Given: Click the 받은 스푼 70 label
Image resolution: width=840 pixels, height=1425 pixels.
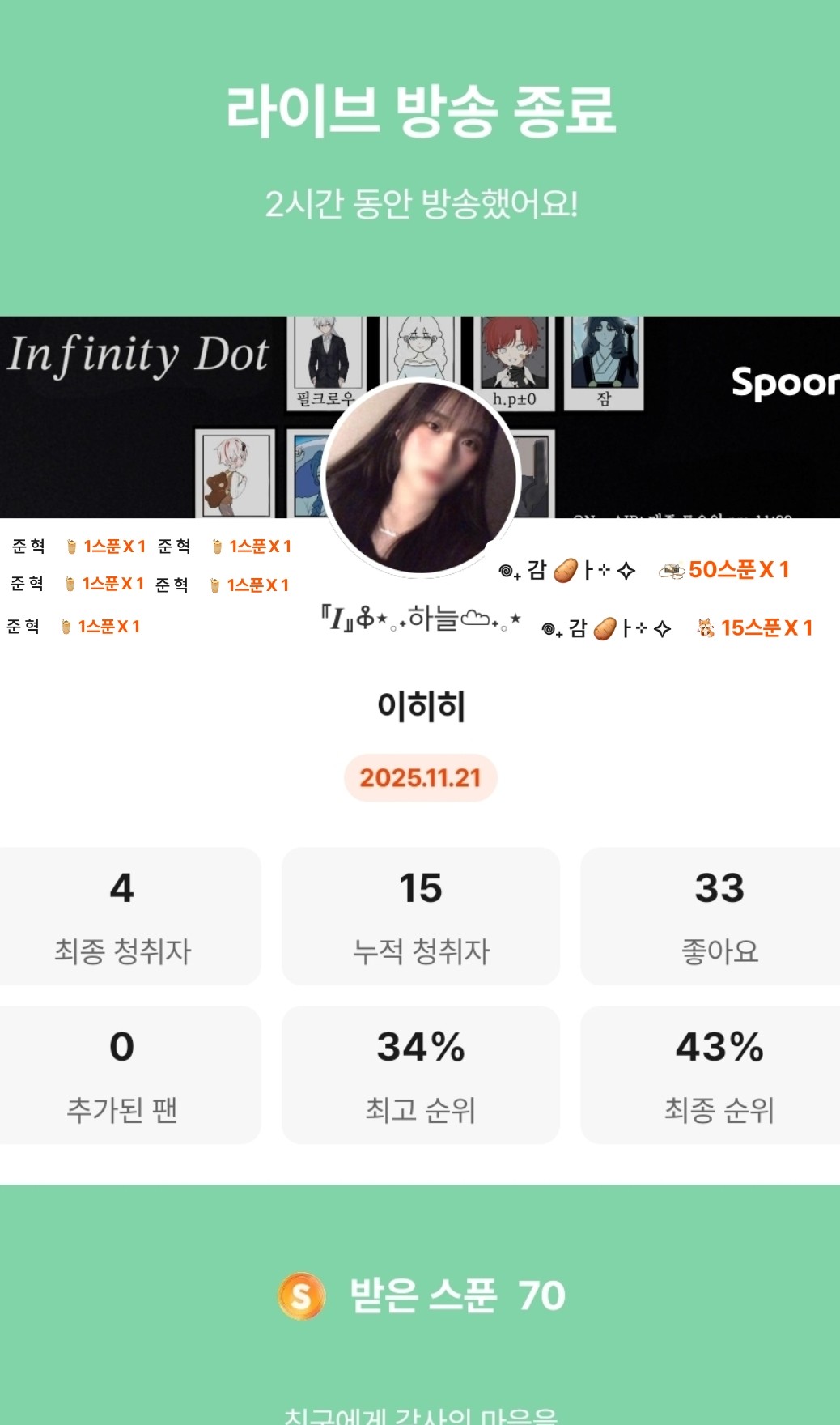Looking at the screenshot, I should [458, 1295].
